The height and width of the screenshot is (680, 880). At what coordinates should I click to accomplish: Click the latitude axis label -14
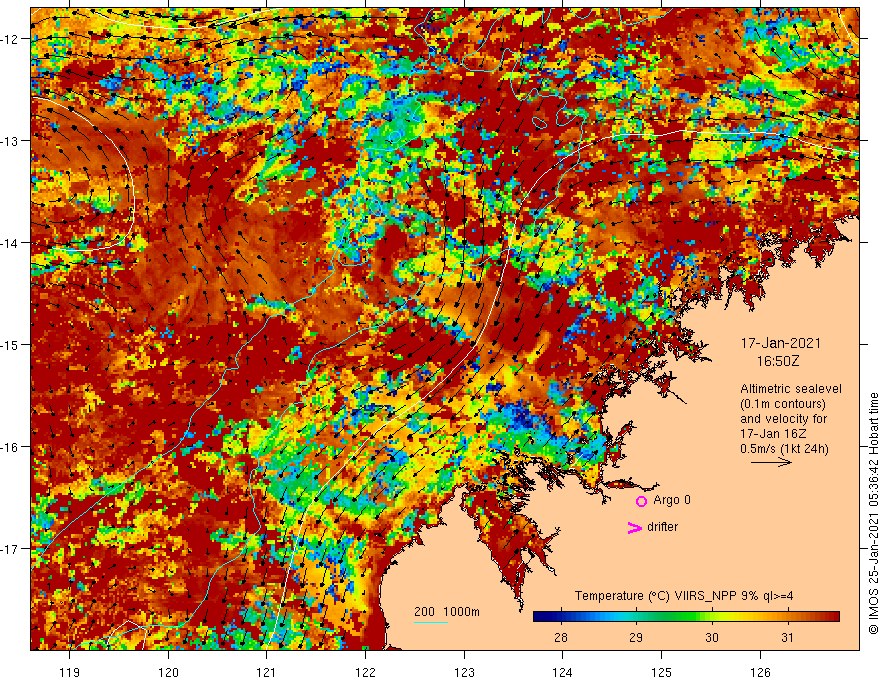click(10, 243)
